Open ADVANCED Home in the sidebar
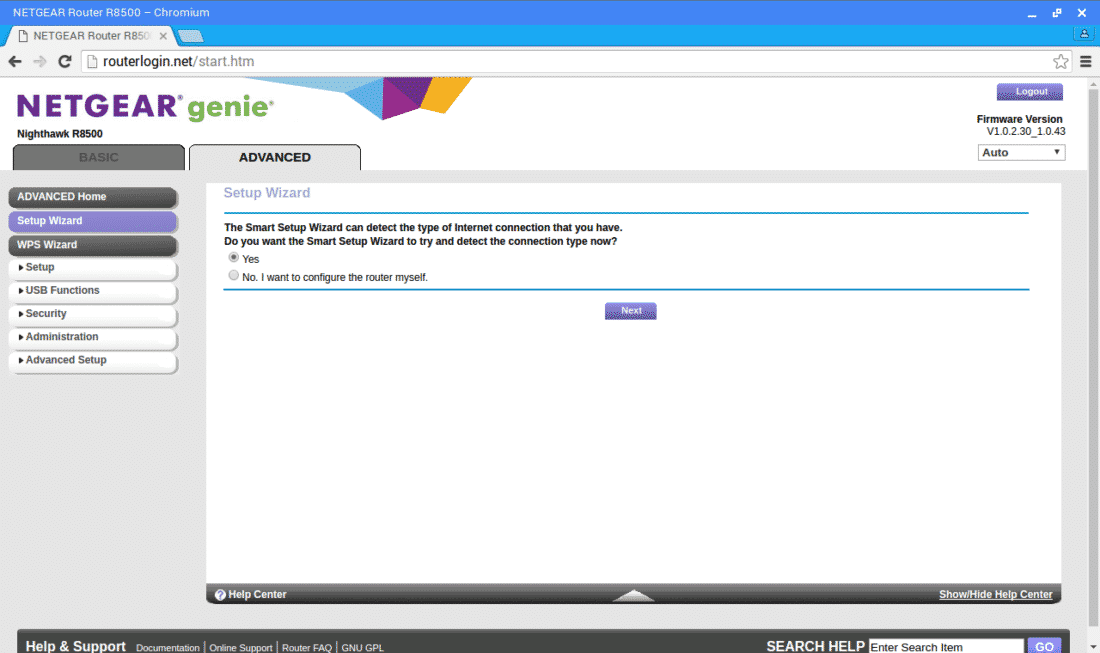 (x=93, y=197)
